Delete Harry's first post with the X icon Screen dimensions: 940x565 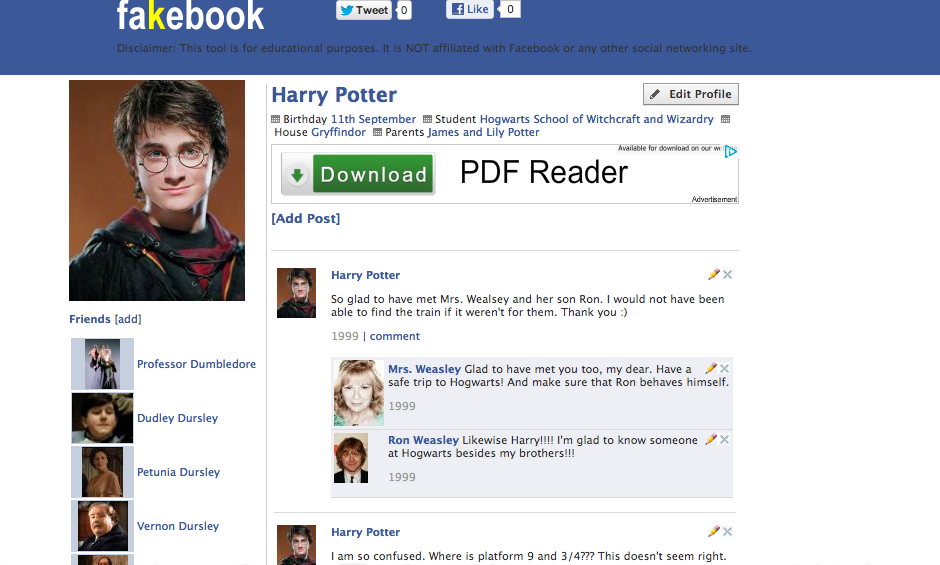coord(727,275)
